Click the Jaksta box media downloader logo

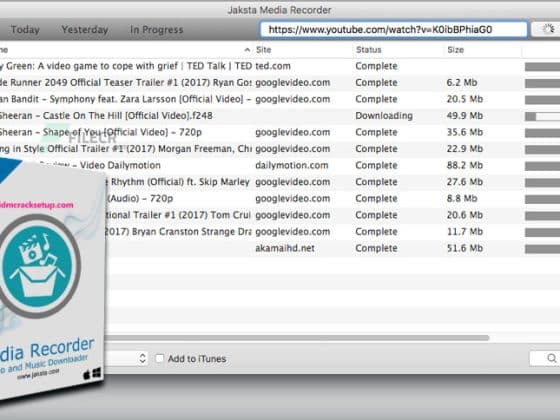click(39, 266)
